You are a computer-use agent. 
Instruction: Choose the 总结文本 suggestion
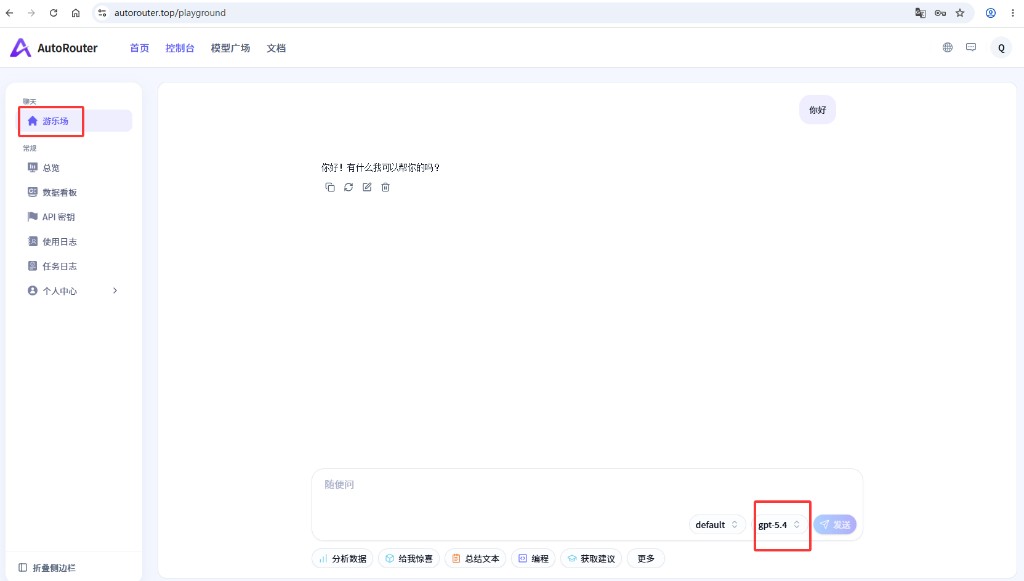475,559
